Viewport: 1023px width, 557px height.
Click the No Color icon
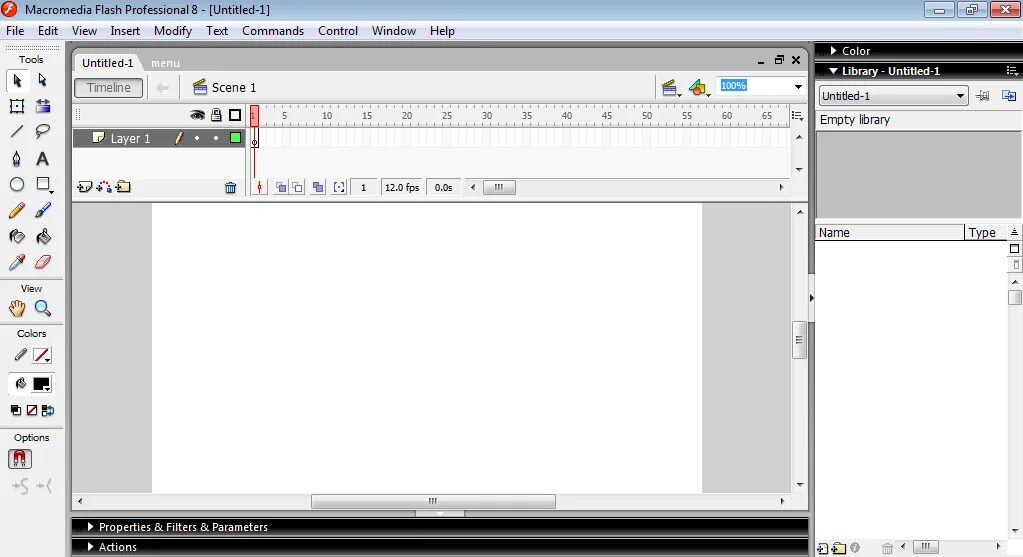click(x=32, y=411)
